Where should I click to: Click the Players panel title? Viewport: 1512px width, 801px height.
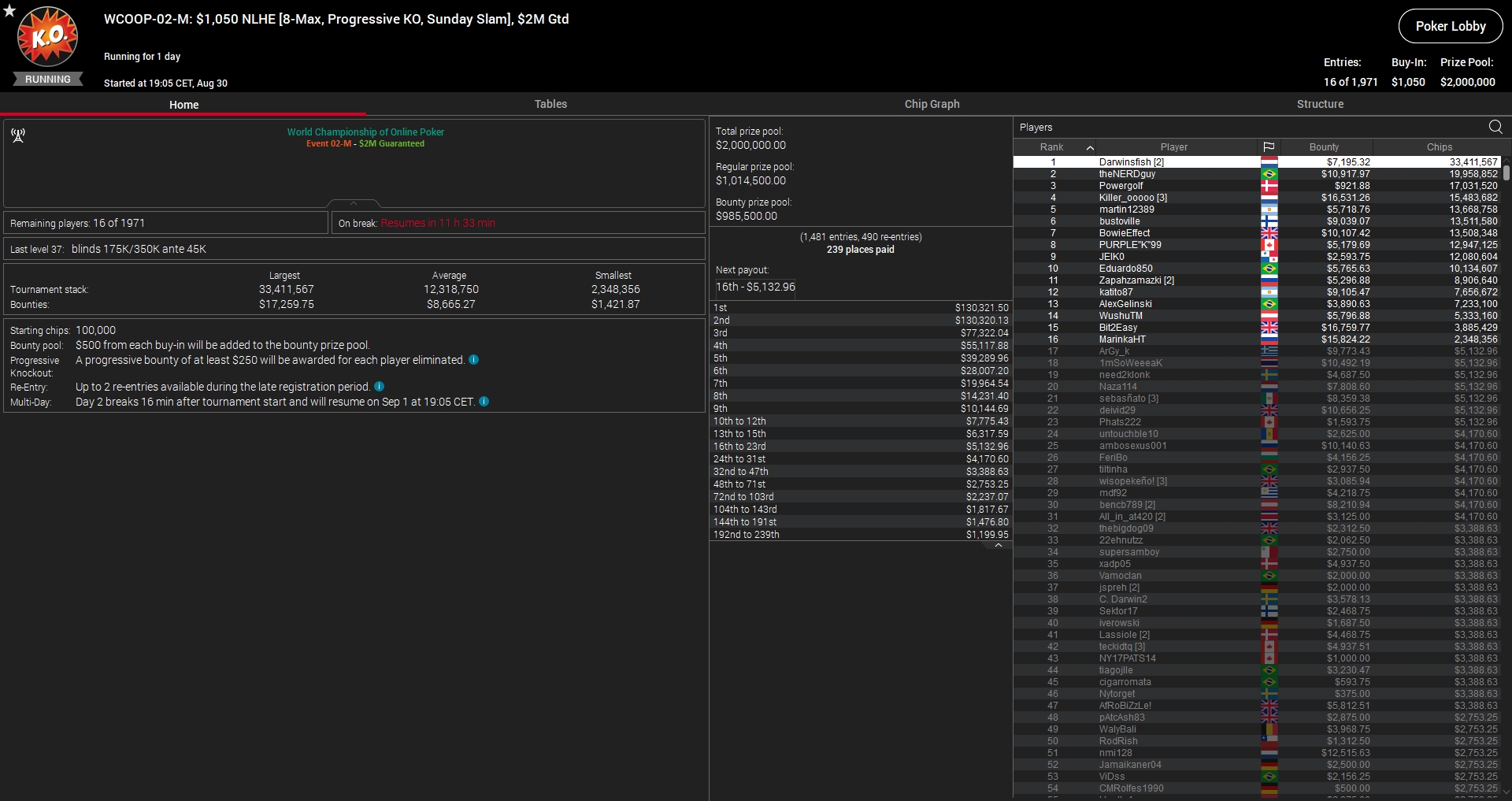click(1036, 128)
